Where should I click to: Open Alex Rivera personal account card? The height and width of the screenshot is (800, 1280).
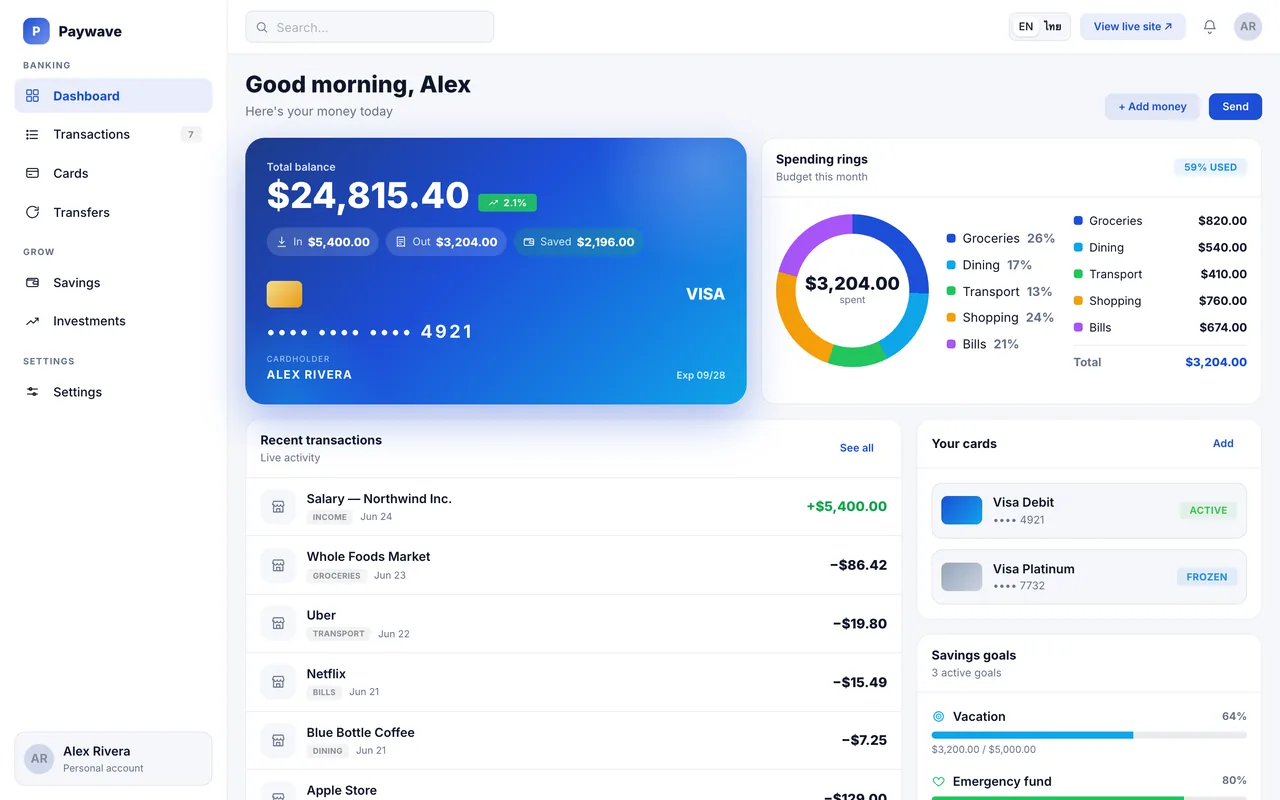(x=113, y=759)
